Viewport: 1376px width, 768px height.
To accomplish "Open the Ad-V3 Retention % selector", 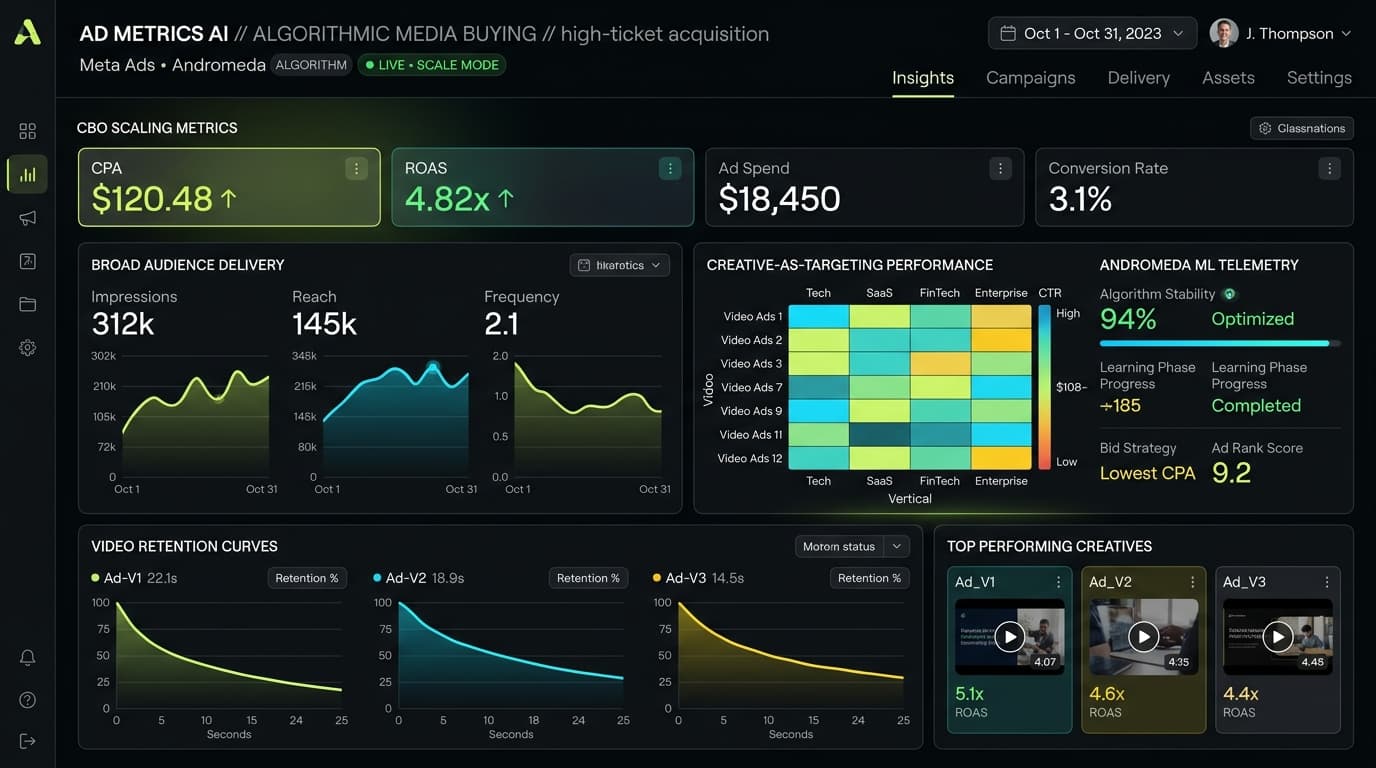I will coord(869,578).
